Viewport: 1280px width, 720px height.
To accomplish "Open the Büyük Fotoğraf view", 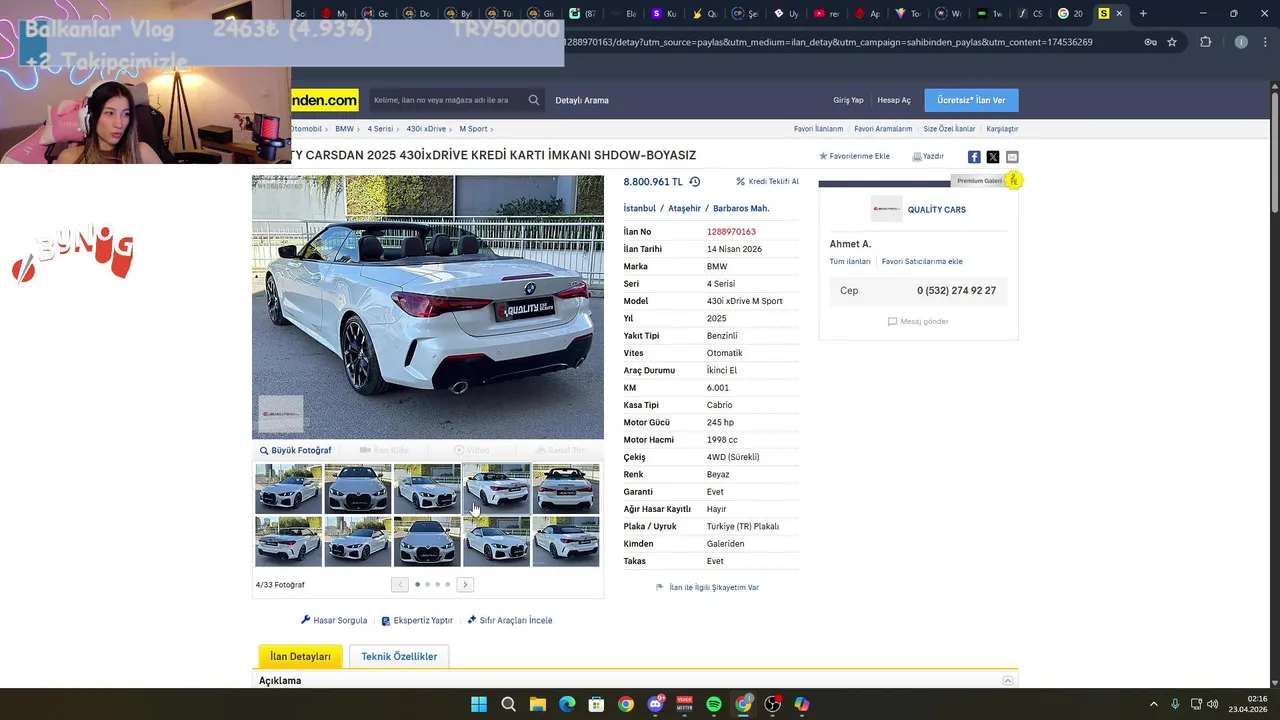I will 295,450.
